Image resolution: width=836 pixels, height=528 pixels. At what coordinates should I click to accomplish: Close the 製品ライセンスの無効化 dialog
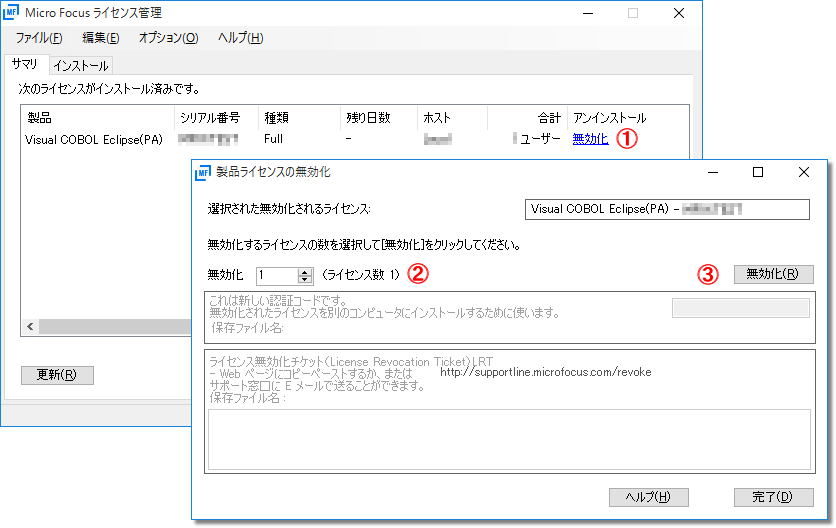coord(803,172)
